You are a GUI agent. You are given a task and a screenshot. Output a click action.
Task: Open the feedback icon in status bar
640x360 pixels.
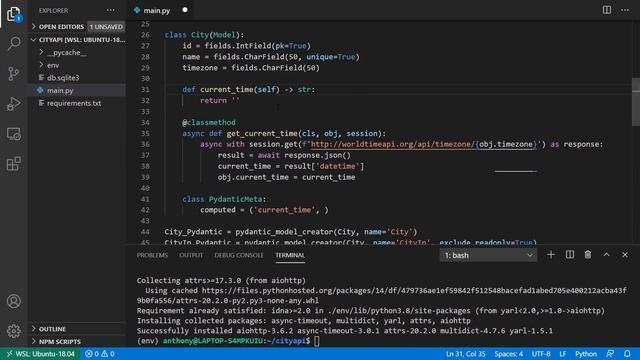click(x=610, y=354)
